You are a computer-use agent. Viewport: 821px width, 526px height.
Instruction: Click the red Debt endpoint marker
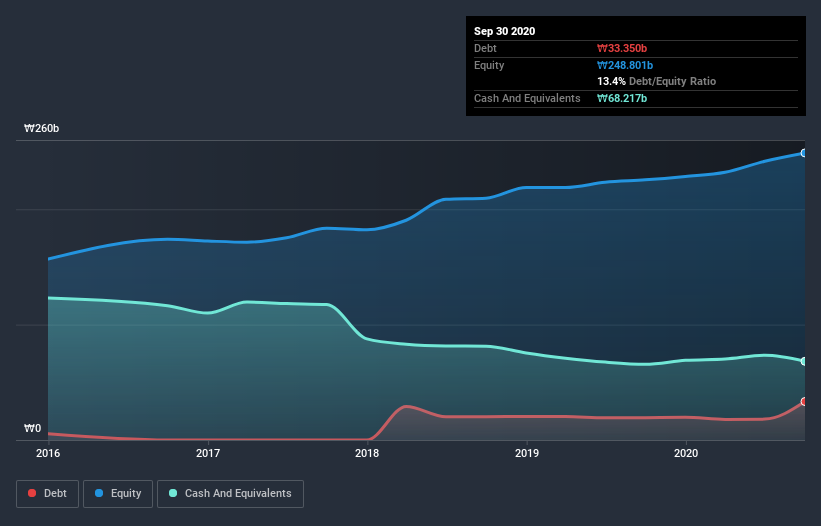[804, 401]
